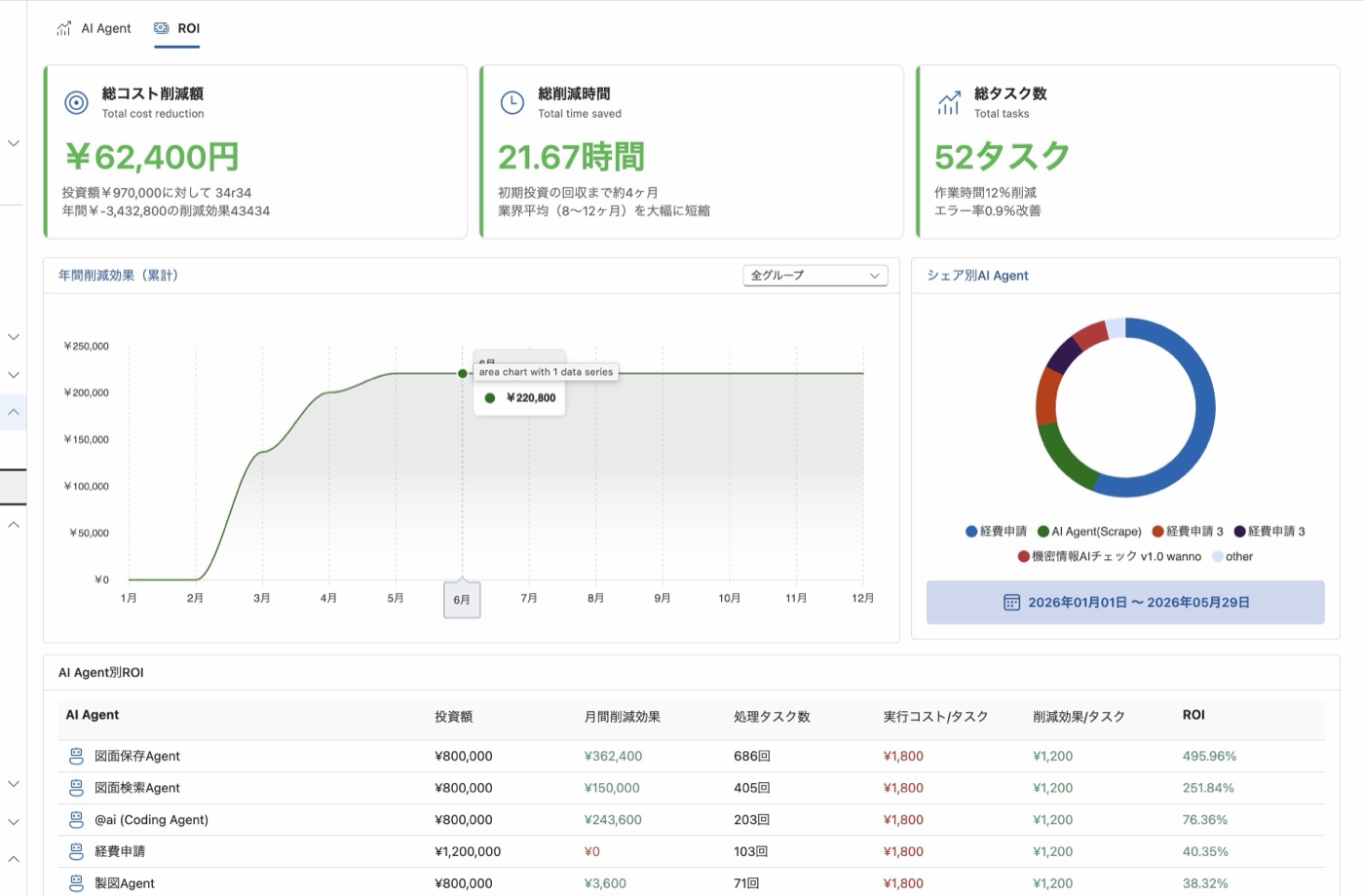Open the 2026年01月01日 ～ 2026年05月29日 date range picker

point(1125,603)
